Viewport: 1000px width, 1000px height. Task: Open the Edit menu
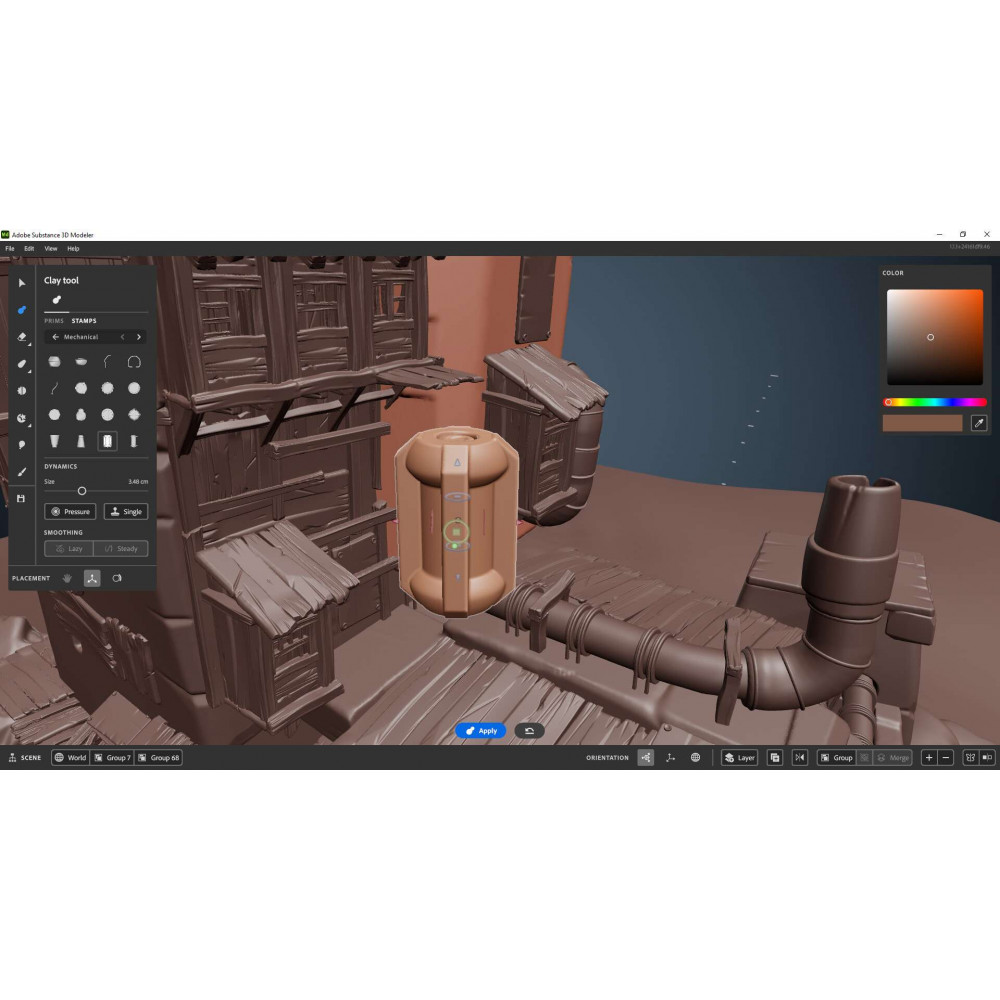(x=29, y=248)
